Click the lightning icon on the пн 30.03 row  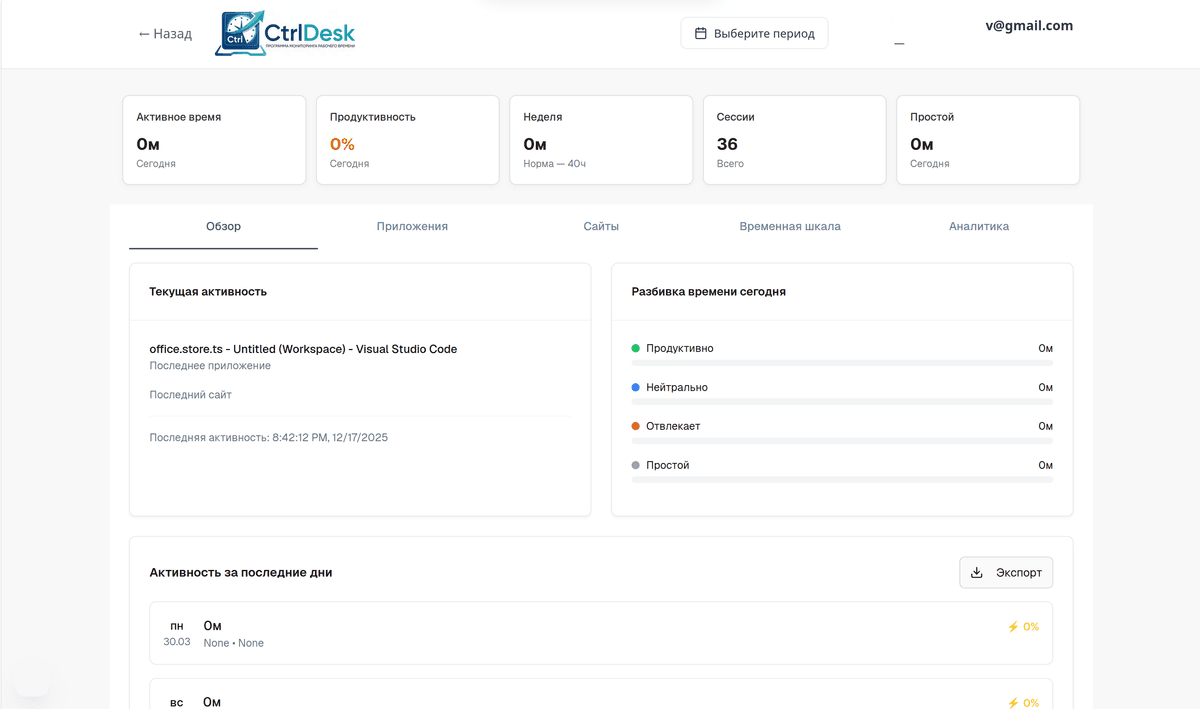click(x=1013, y=627)
